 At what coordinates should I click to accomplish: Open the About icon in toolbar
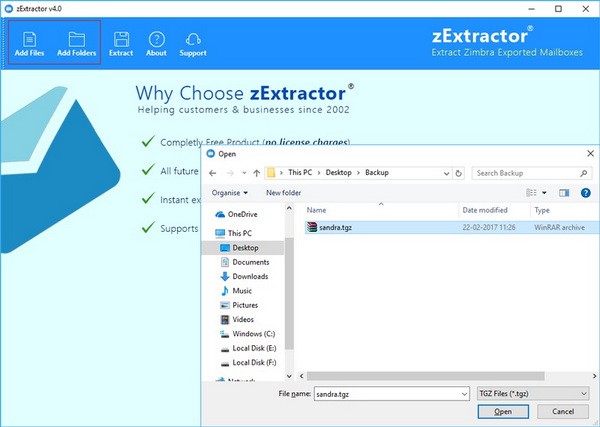tap(156, 43)
